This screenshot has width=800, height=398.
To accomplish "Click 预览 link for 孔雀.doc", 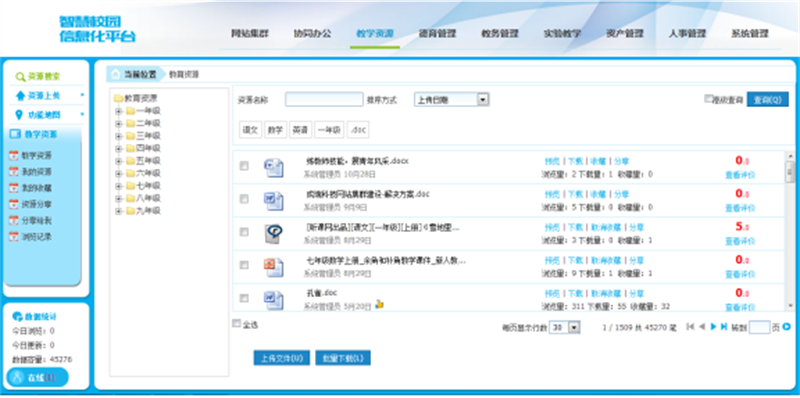I will [x=552, y=293].
